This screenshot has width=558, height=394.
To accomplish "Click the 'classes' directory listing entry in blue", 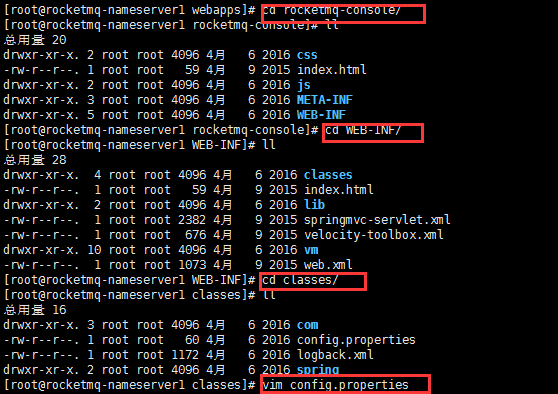I will [328, 175].
